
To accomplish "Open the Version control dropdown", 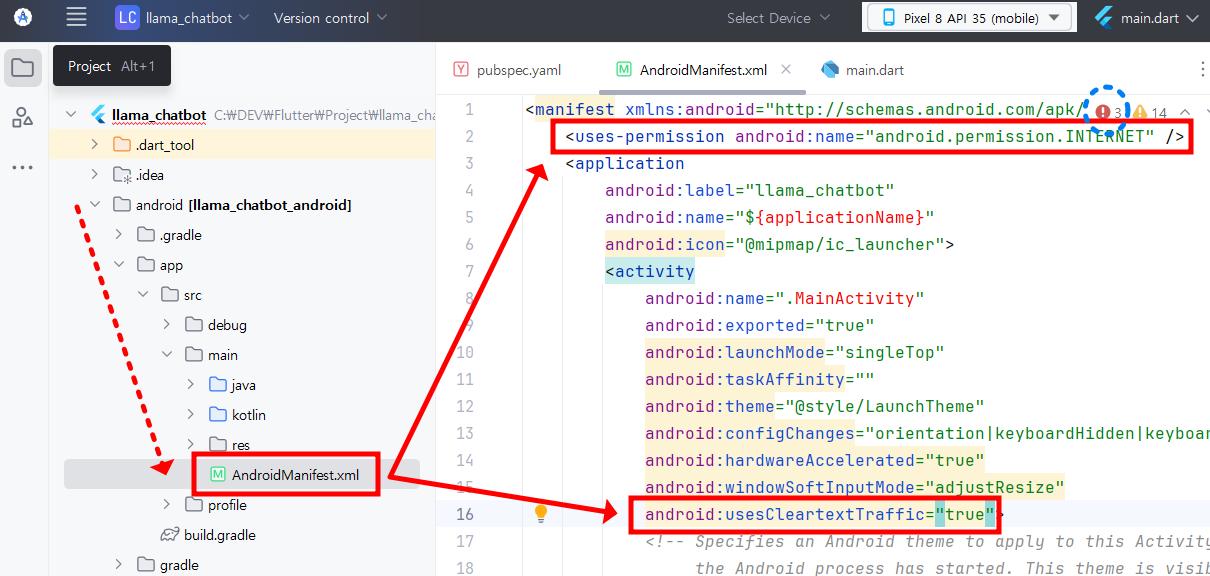I will point(329,18).
